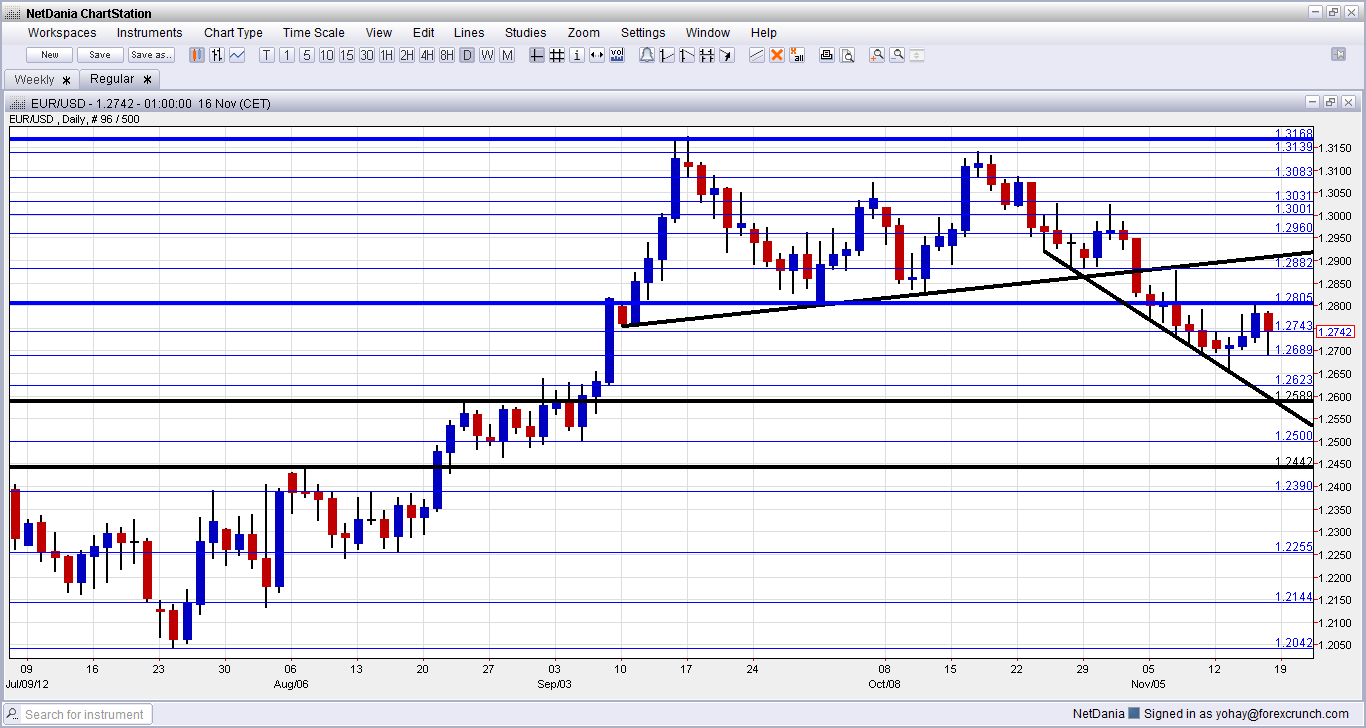Image resolution: width=1366 pixels, height=728 pixels.
Task: Open the Chart Type menu
Action: (233, 33)
